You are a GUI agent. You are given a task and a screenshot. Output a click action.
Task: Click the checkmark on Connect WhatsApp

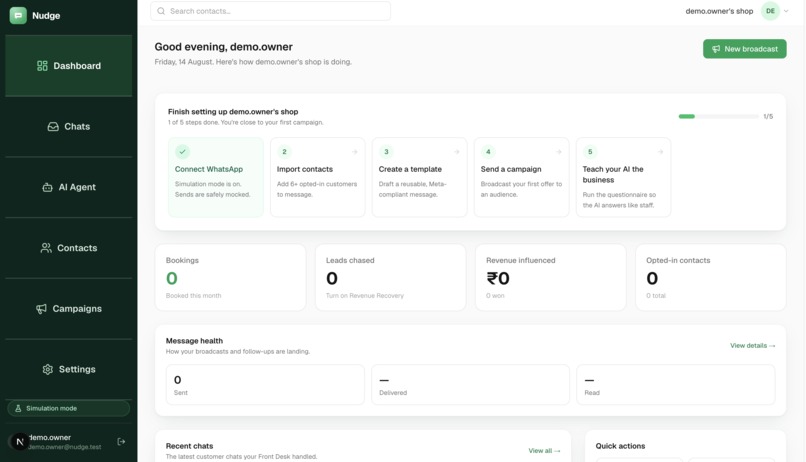point(182,152)
